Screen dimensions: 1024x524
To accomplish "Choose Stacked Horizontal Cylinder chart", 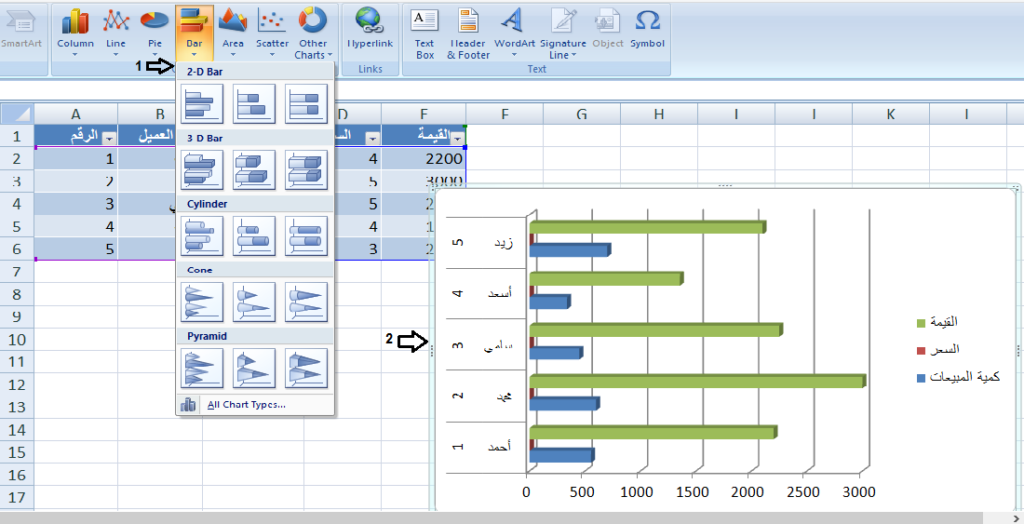I will [254, 236].
